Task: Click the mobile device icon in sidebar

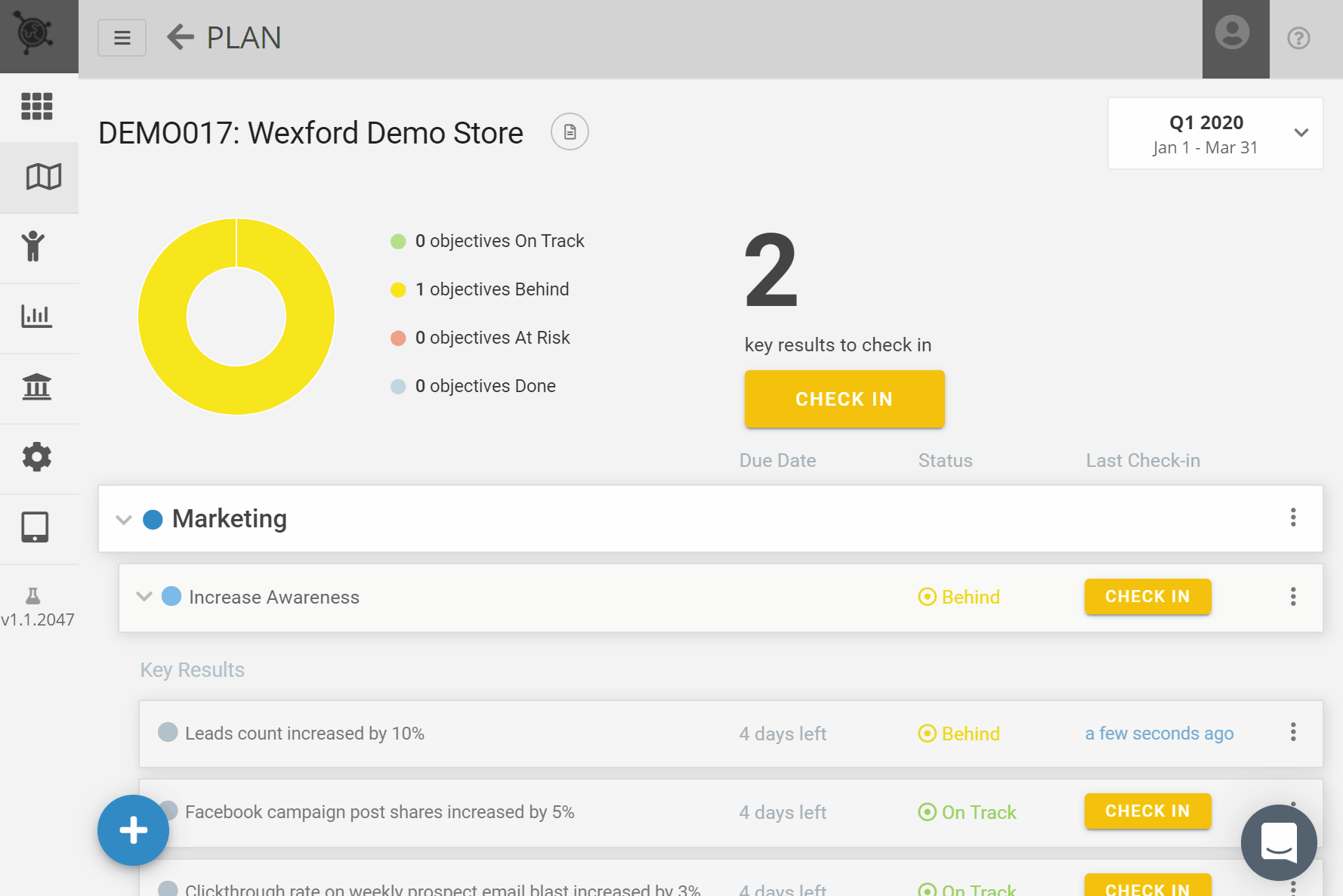Action: (36, 527)
